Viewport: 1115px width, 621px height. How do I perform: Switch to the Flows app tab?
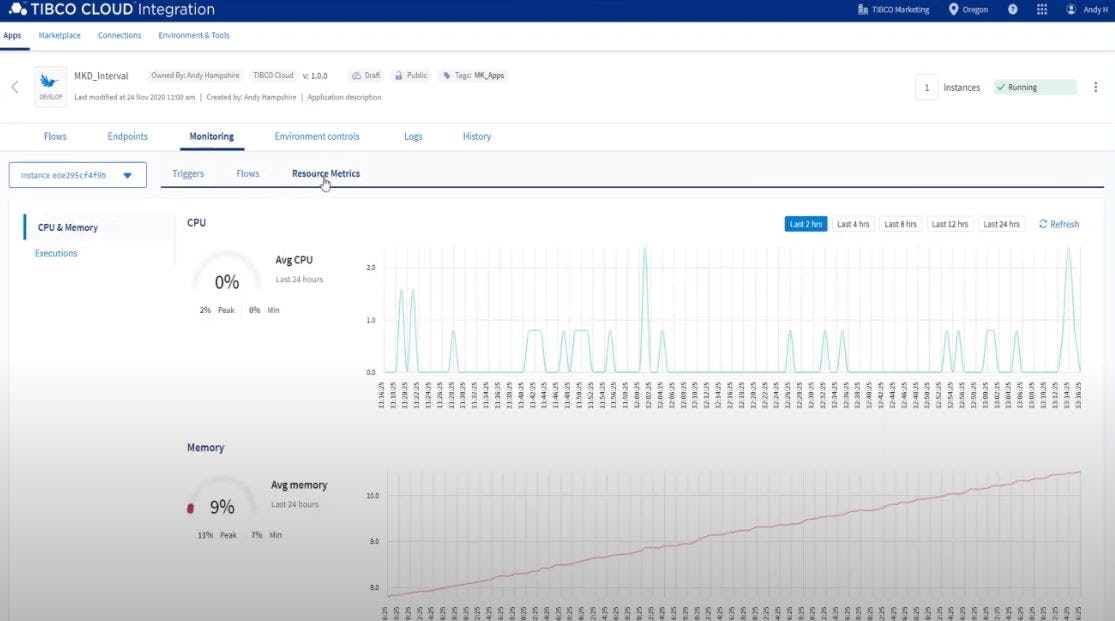(55, 137)
